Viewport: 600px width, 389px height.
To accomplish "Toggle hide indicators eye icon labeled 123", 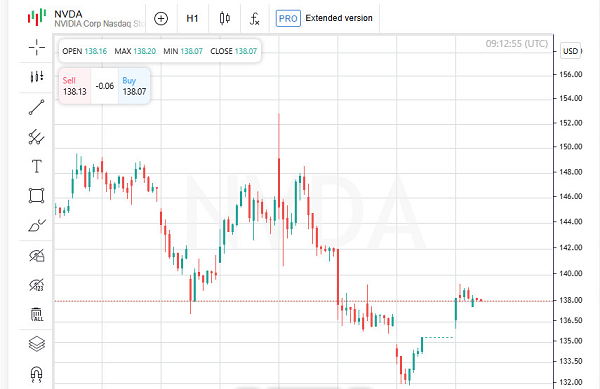I will click(x=37, y=285).
